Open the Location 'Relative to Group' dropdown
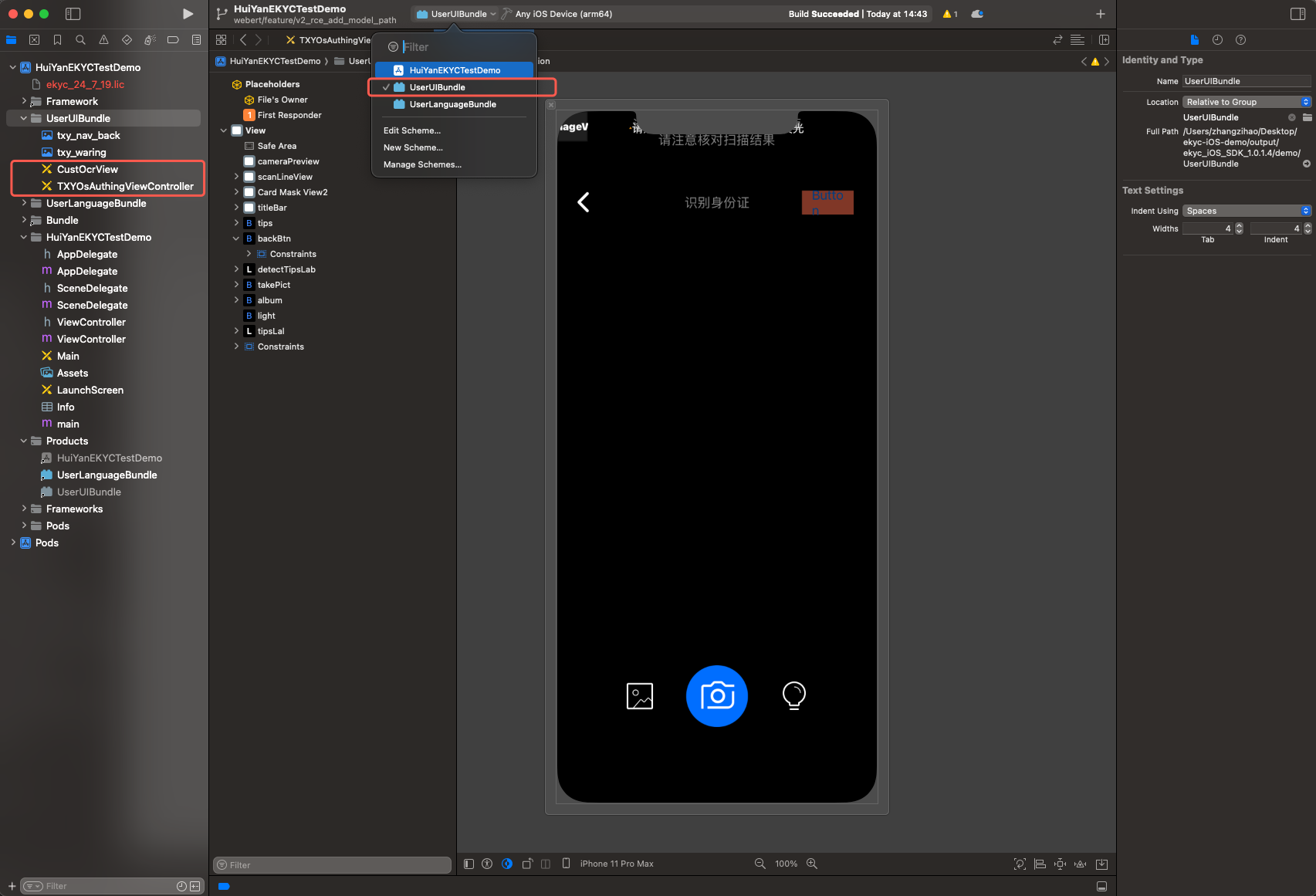The width and height of the screenshot is (1316, 896). pos(1246,102)
